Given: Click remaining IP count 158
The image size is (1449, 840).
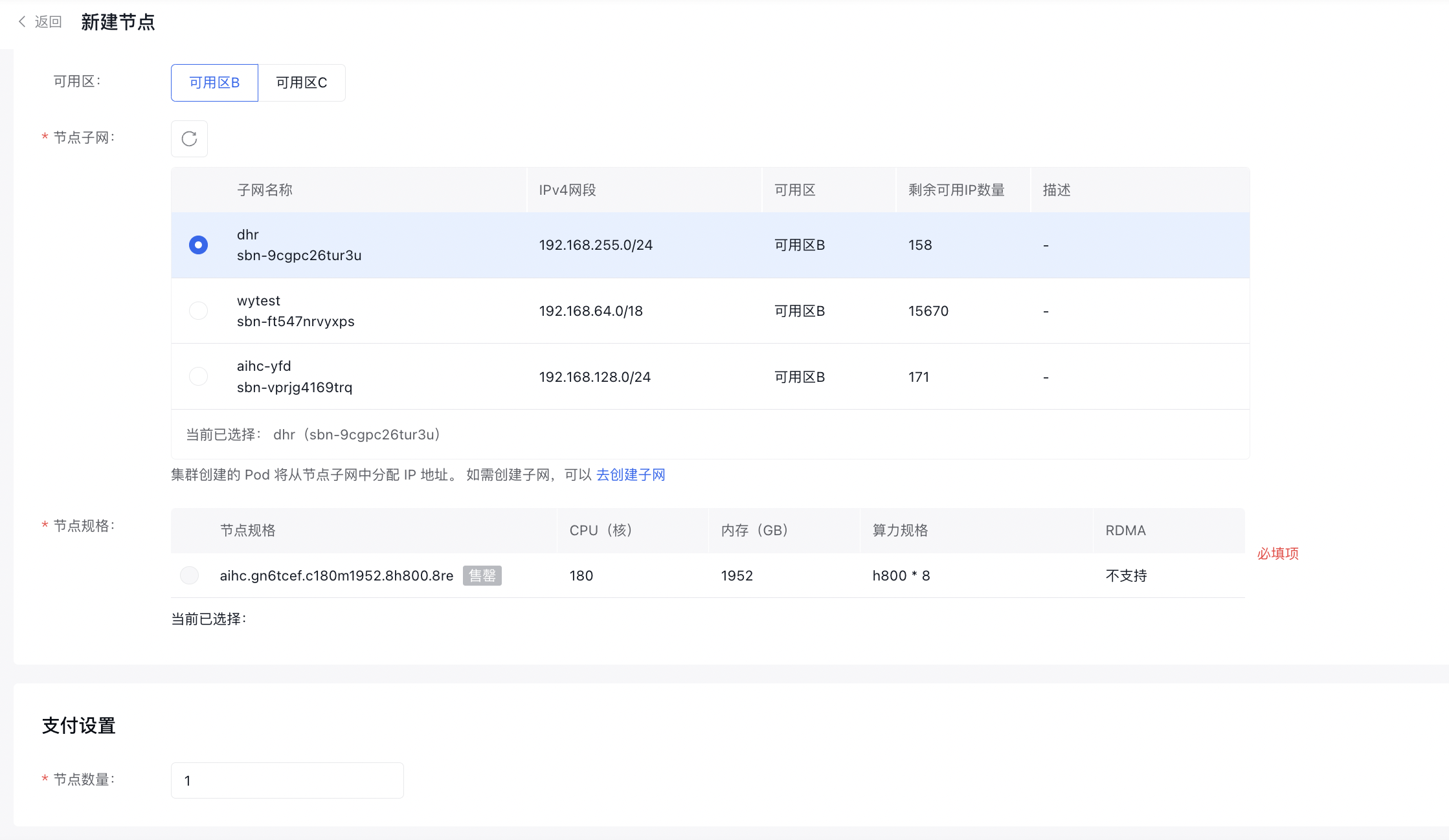Looking at the screenshot, I should pyautogui.click(x=920, y=245).
